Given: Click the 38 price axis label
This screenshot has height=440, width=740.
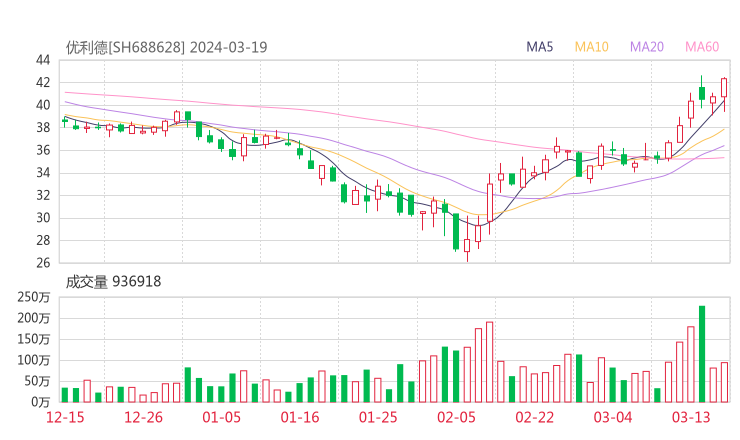Looking at the screenshot, I should tap(43, 127).
